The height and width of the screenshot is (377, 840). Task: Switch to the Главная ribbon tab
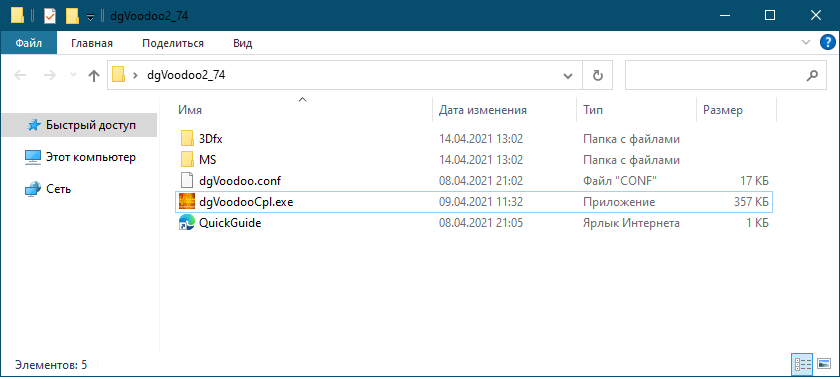pyautogui.click(x=92, y=43)
